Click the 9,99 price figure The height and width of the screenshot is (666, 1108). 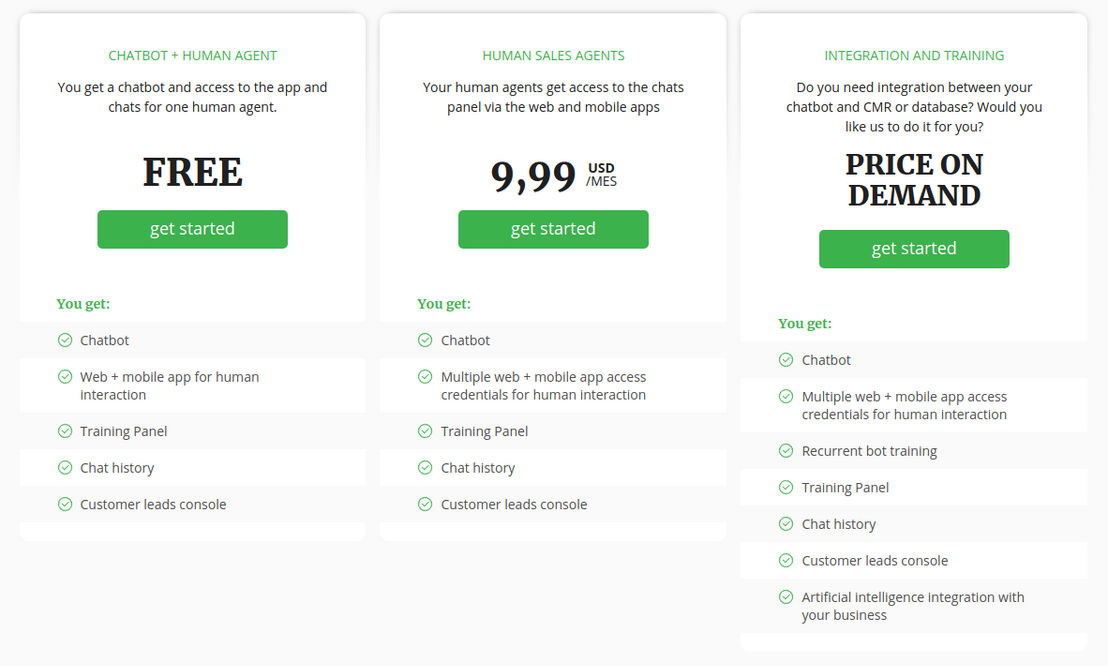coord(534,176)
